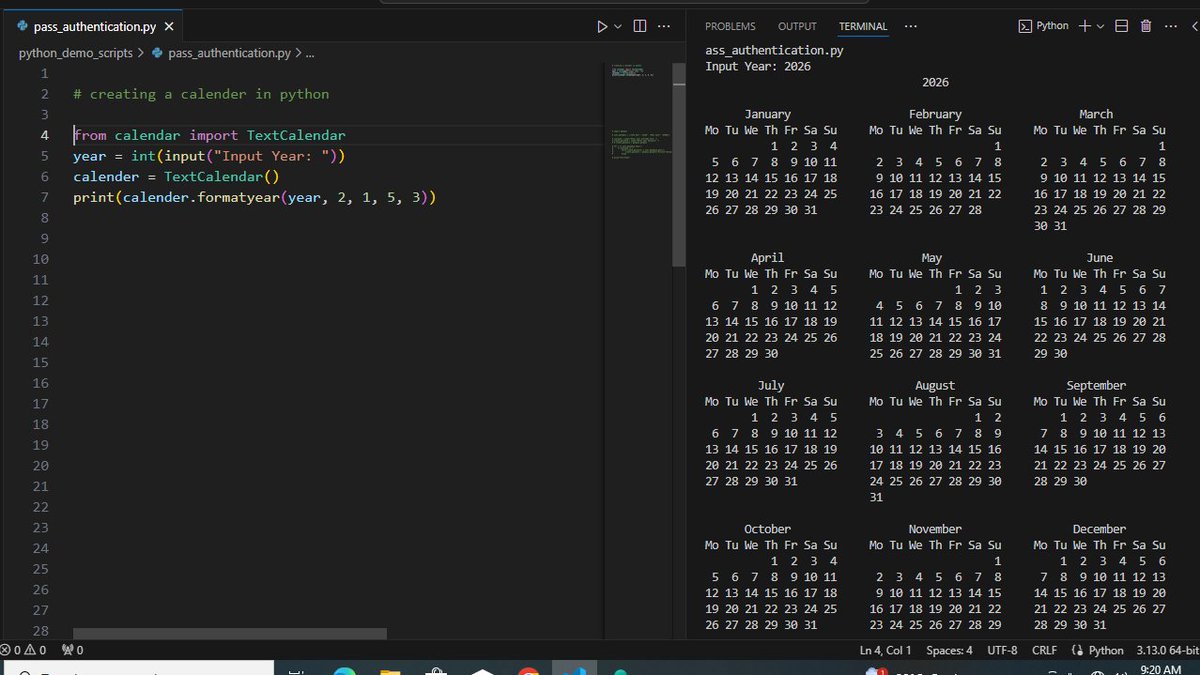Click the 'May' heading in terminal
1200x675 pixels.
pyautogui.click(x=932, y=258)
